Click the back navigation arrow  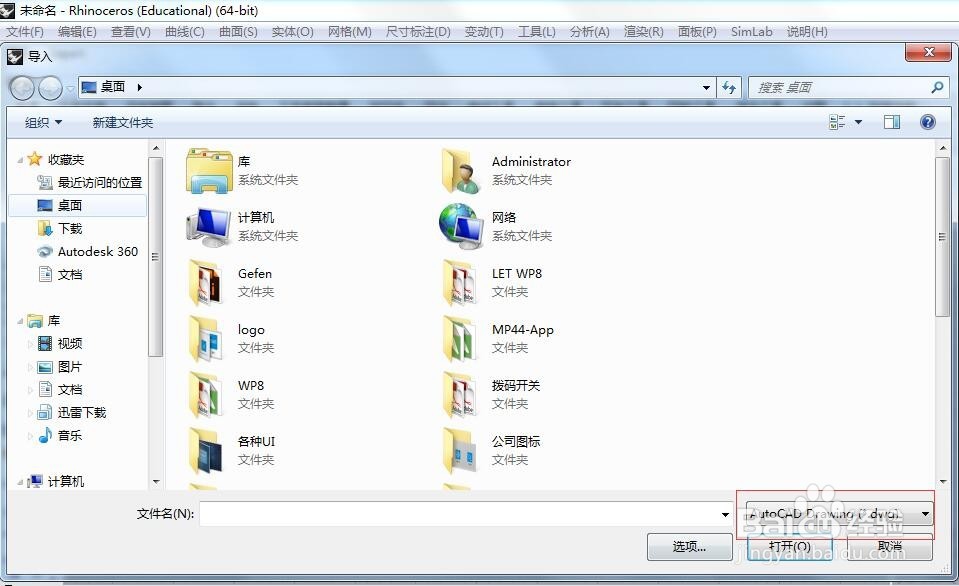click(23, 88)
